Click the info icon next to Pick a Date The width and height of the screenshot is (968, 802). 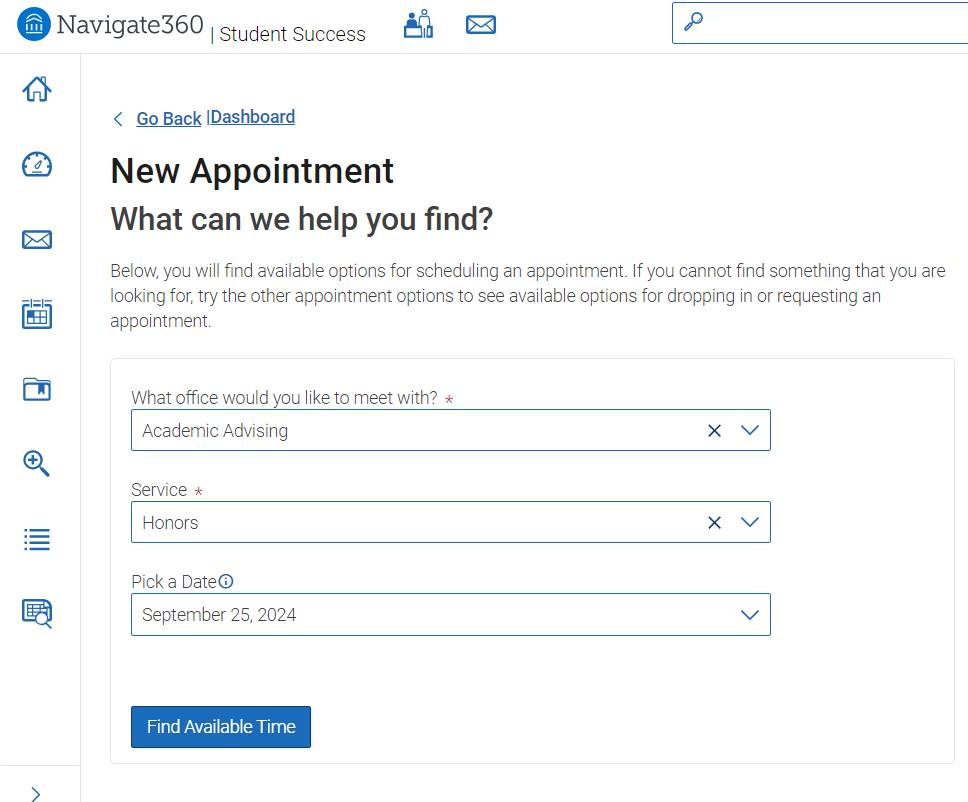tap(225, 580)
